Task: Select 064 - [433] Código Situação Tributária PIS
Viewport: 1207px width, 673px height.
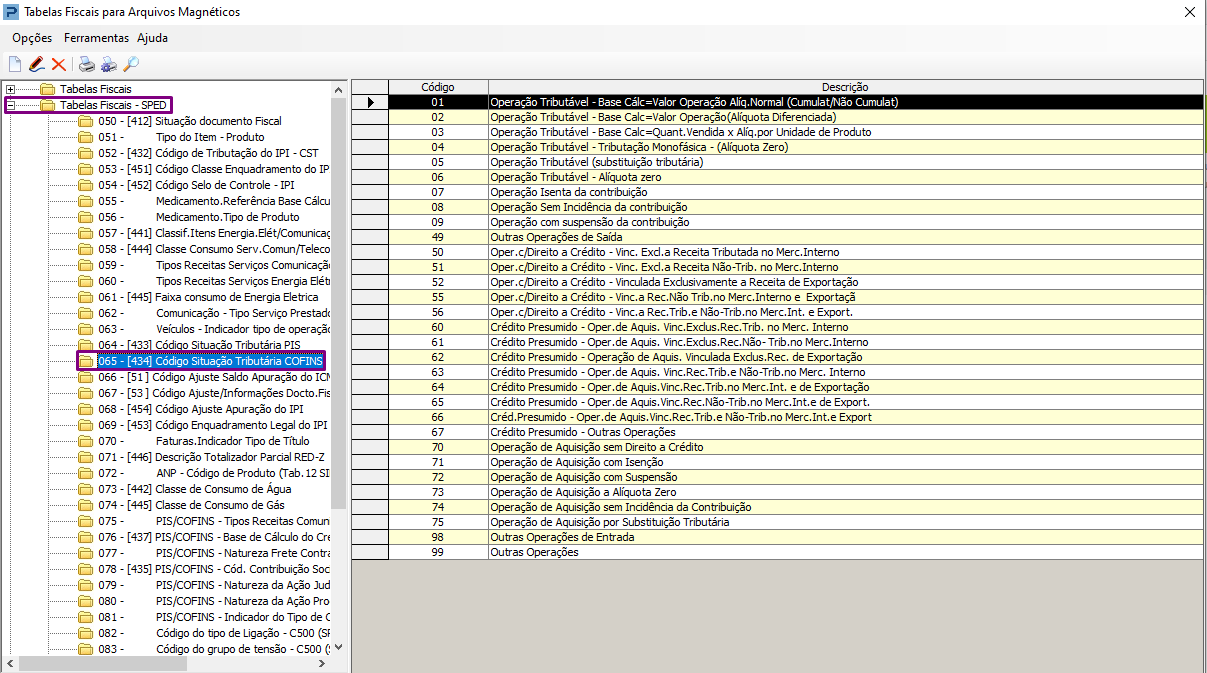Action: (200, 345)
